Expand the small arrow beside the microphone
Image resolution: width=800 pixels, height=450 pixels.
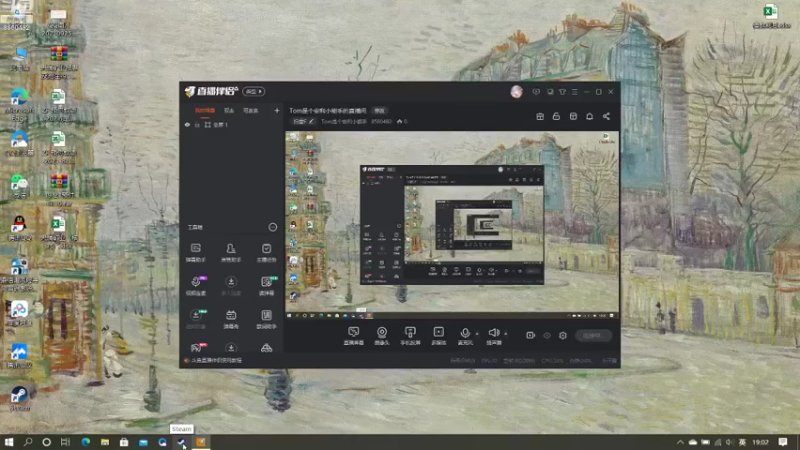pyautogui.click(x=477, y=334)
